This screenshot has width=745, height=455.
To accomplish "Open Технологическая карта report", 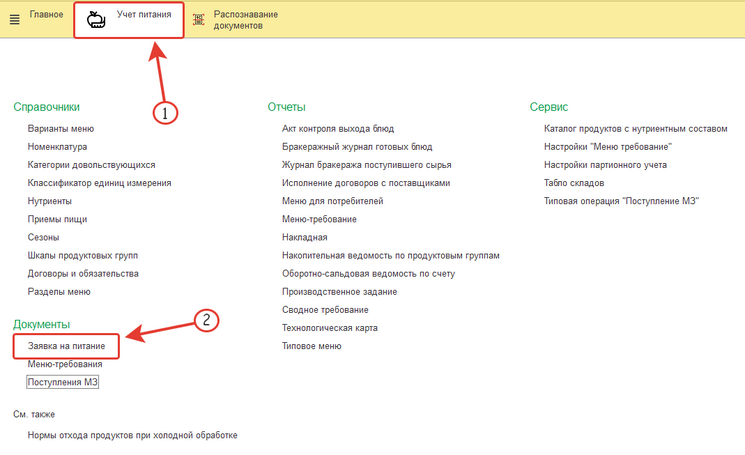I will (x=330, y=328).
